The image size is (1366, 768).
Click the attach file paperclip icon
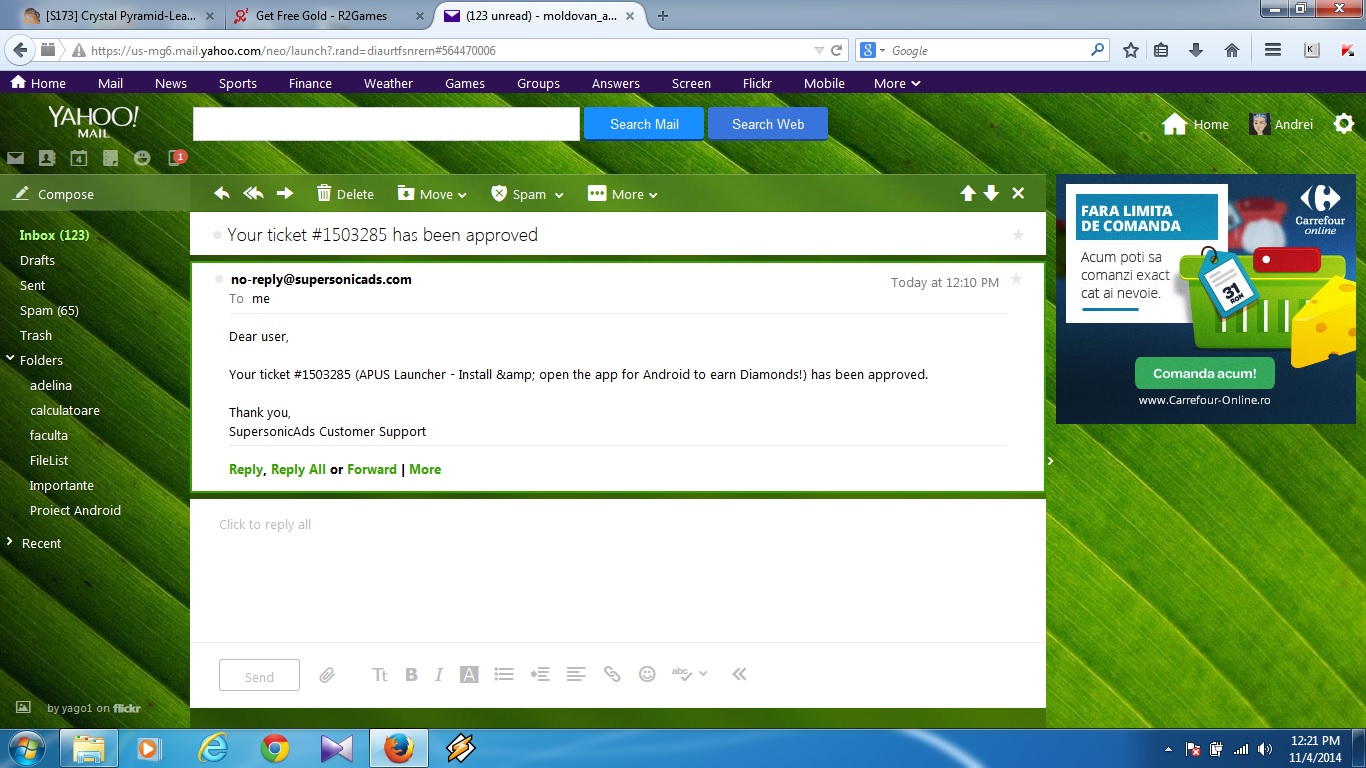(327, 675)
